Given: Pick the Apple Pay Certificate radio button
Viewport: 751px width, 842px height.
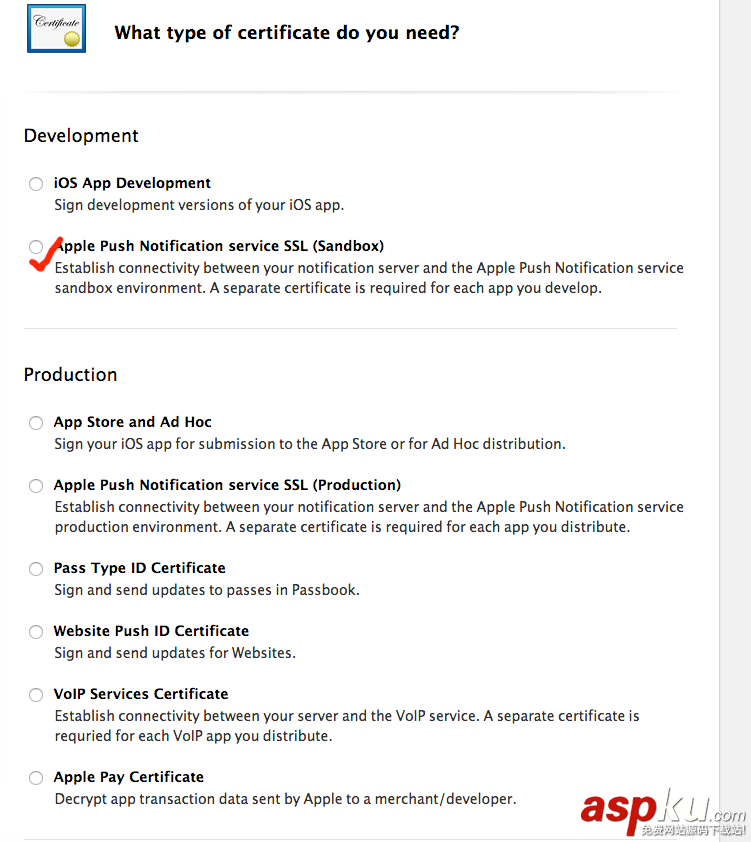Looking at the screenshot, I should [36, 778].
